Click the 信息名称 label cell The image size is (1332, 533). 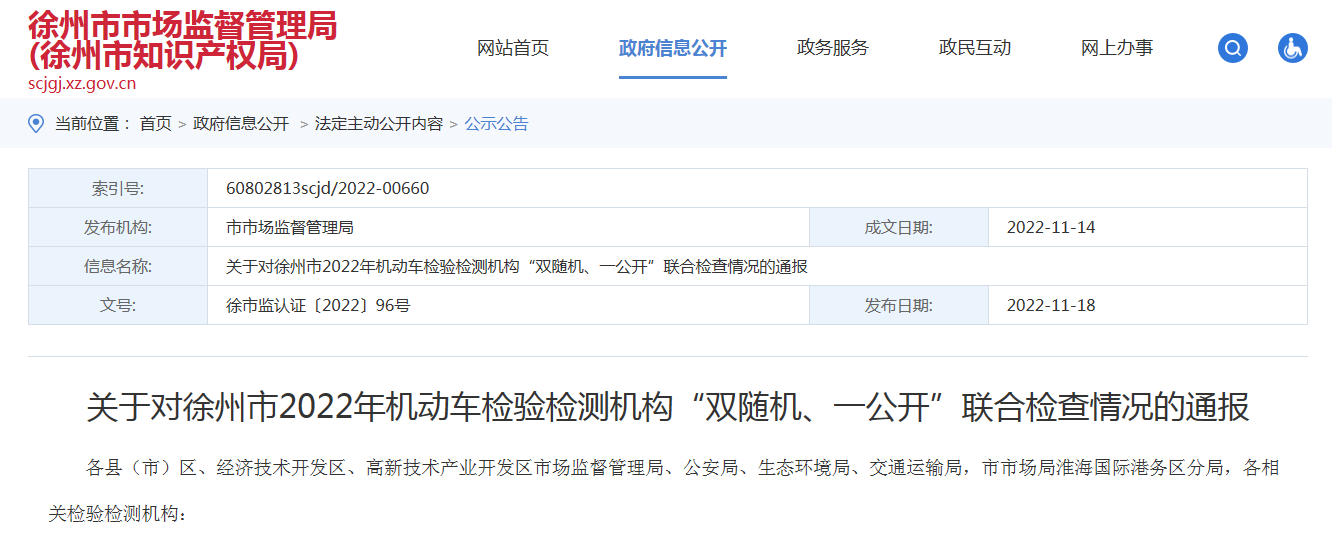point(118,266)
